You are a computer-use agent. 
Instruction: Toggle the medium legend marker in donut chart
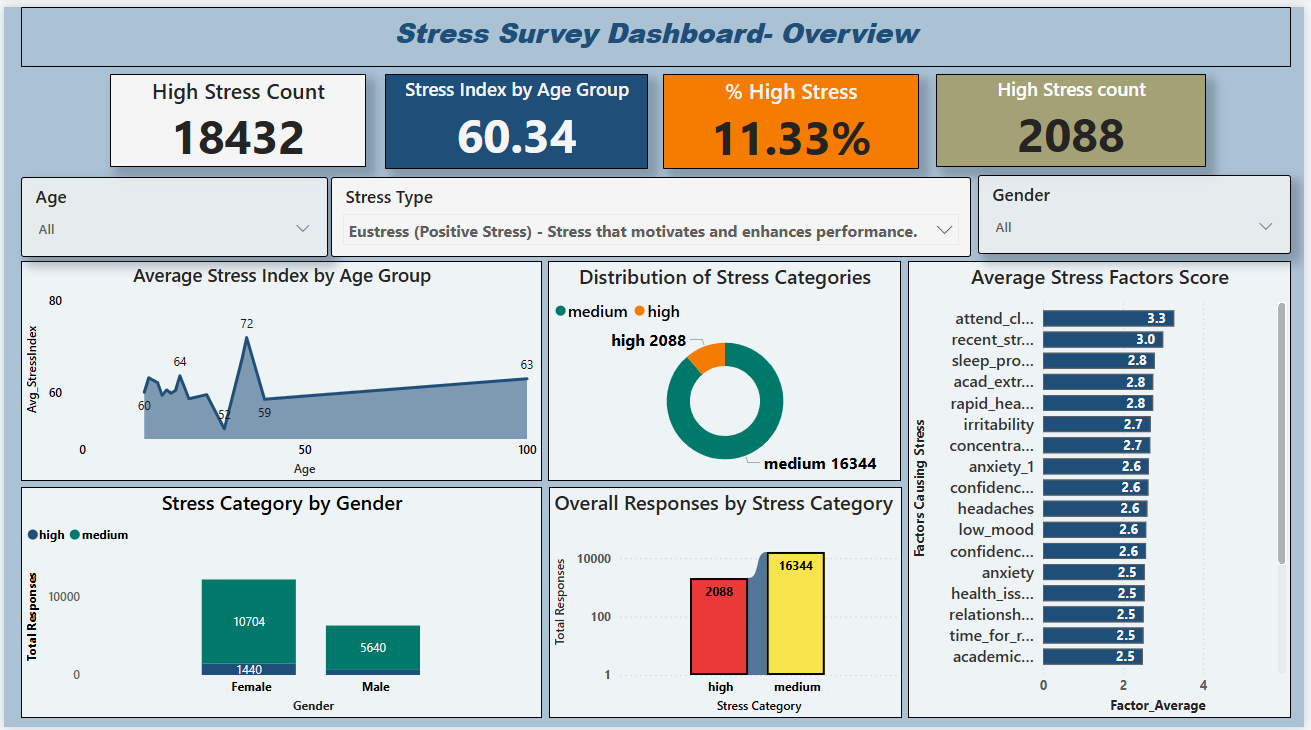(561, 312)
